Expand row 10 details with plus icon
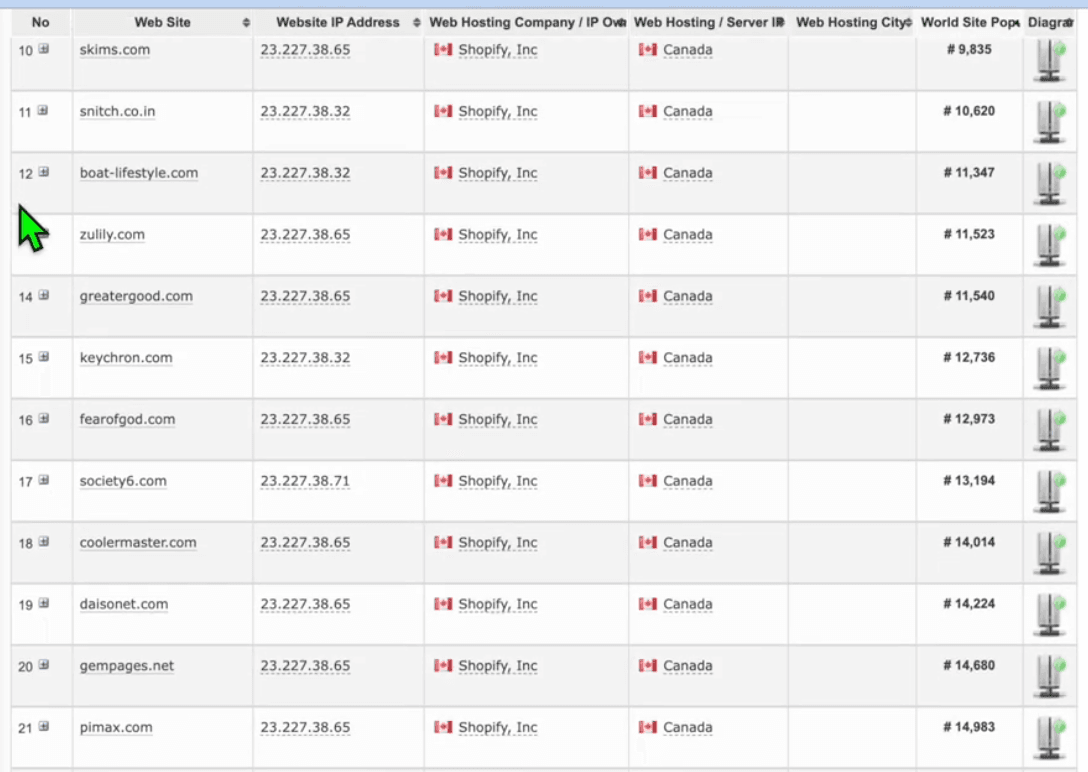1088x772 pixels. point(43,49)
